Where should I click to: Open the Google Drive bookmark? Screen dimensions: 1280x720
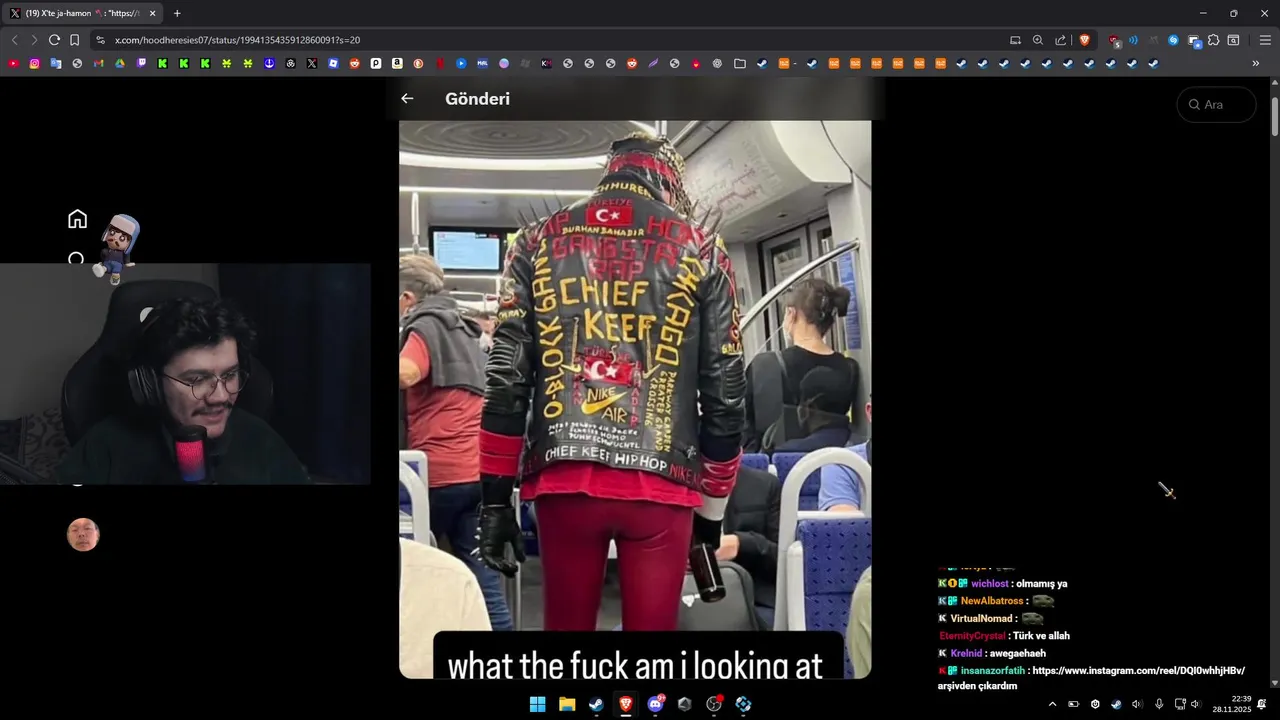119,63
